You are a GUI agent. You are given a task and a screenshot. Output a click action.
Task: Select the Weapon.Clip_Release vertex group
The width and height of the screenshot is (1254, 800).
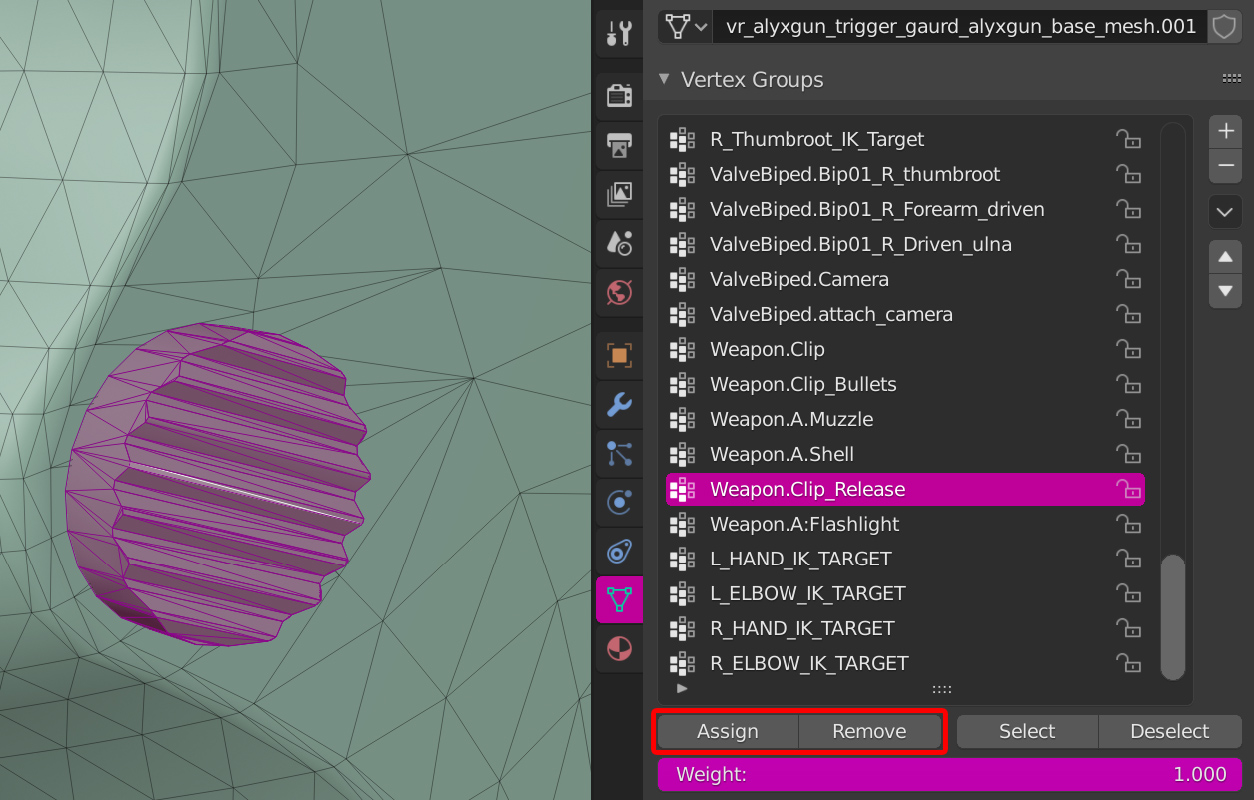click(x=906, y=489)
